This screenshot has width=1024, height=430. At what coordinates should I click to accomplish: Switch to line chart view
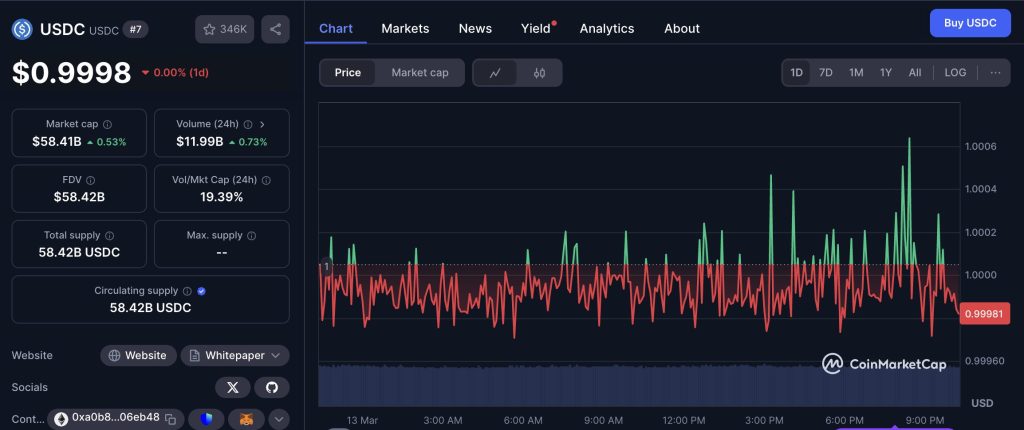[495, 73]
